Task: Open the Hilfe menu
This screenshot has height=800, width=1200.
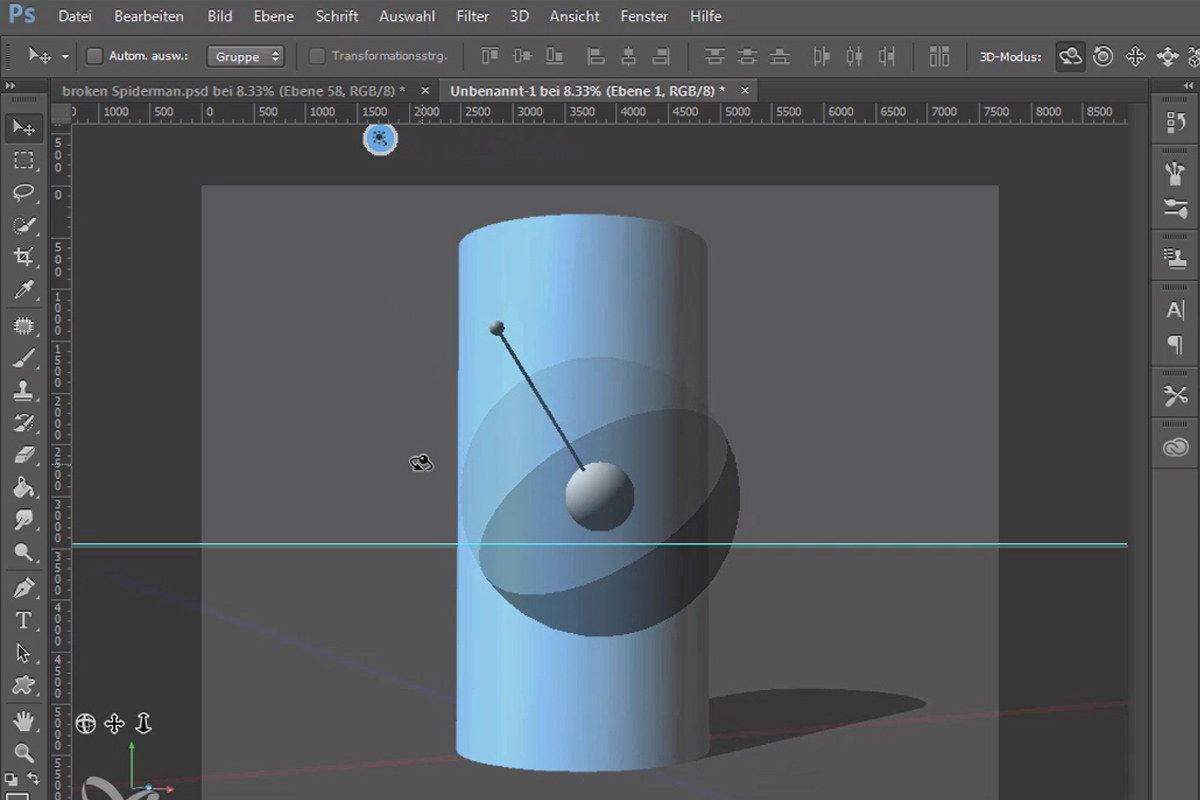Action: coord(706,16)
